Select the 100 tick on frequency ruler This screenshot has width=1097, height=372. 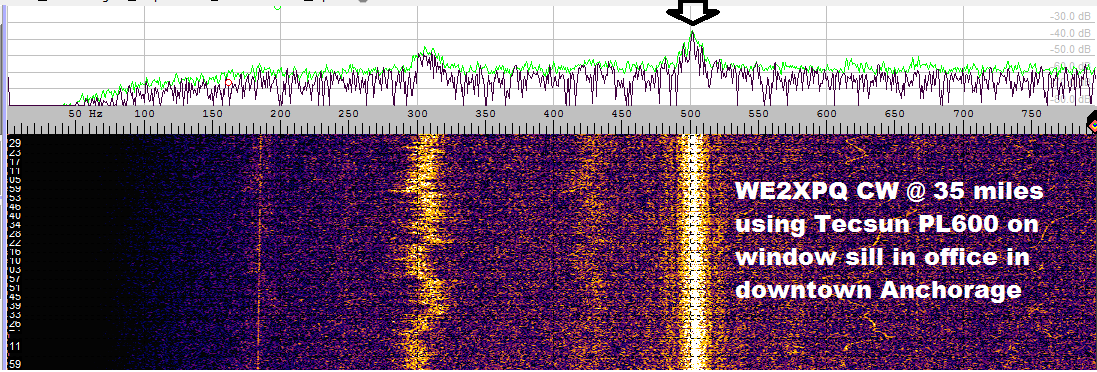point(144,113)
